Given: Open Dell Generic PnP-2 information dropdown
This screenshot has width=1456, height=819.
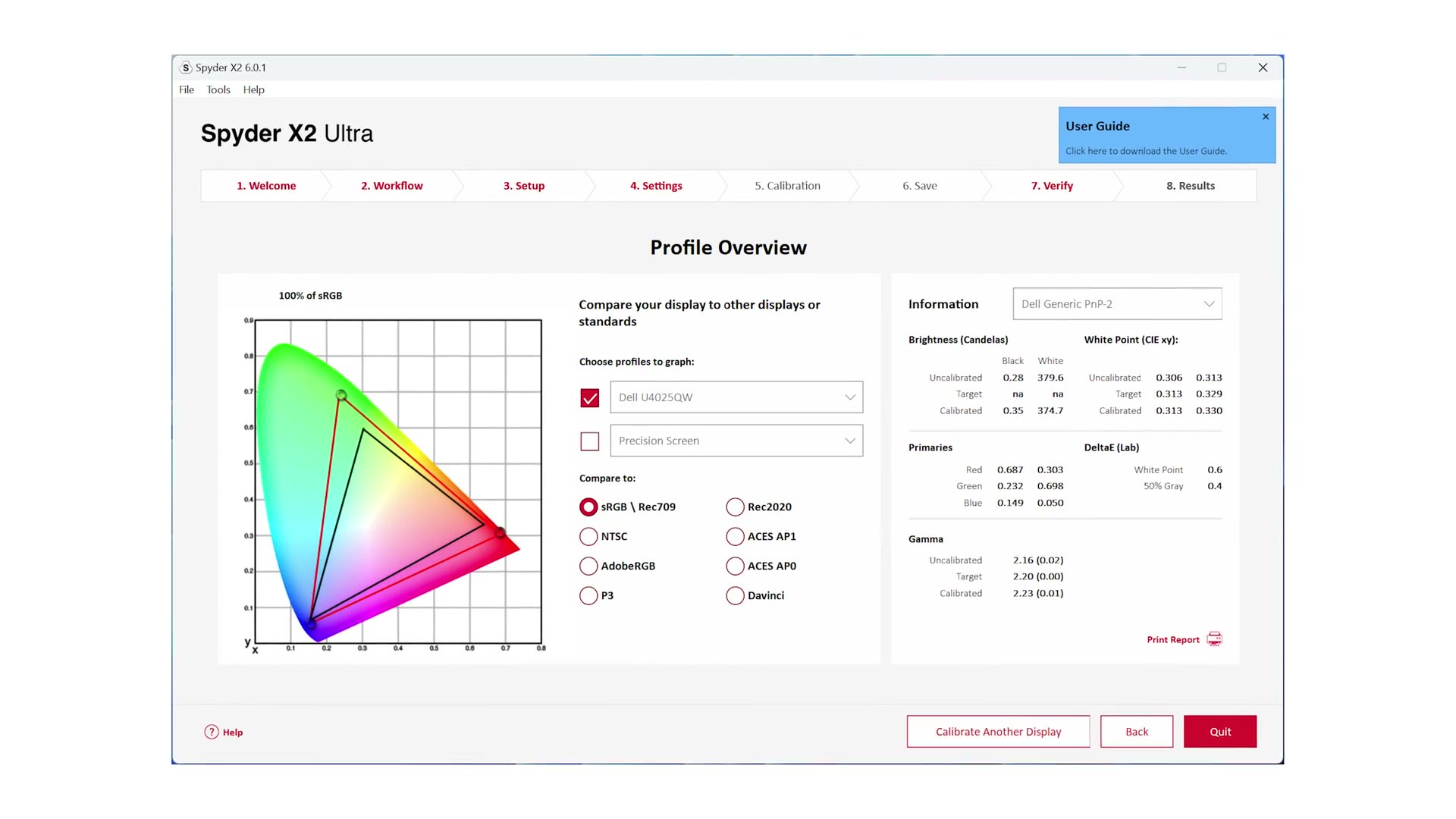Looking at the screenshot, I should tap(1117, 304).
